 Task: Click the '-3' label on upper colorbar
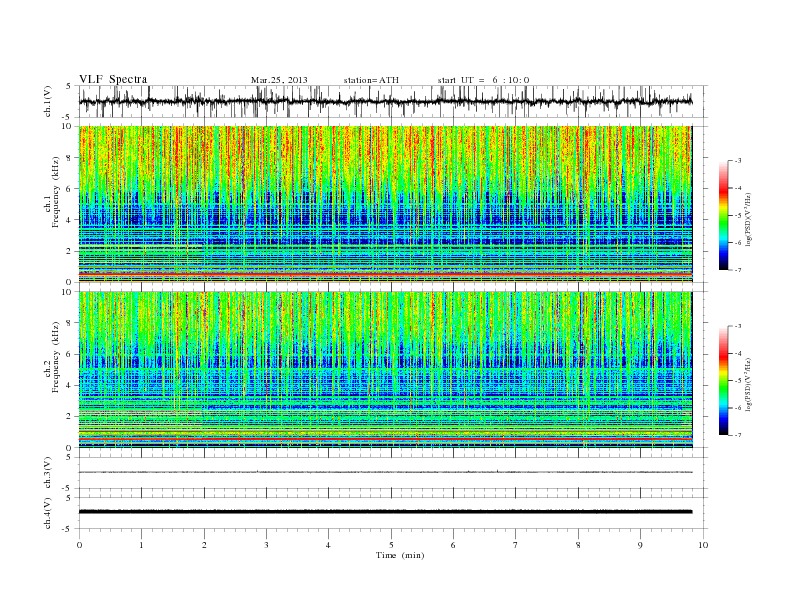[x=738, y=161]
